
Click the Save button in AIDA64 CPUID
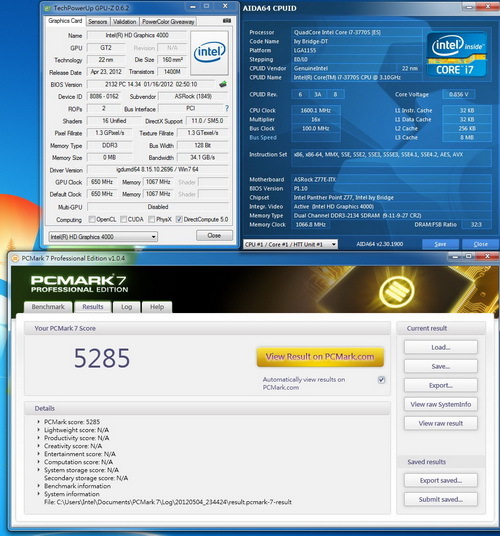[440, 244]
